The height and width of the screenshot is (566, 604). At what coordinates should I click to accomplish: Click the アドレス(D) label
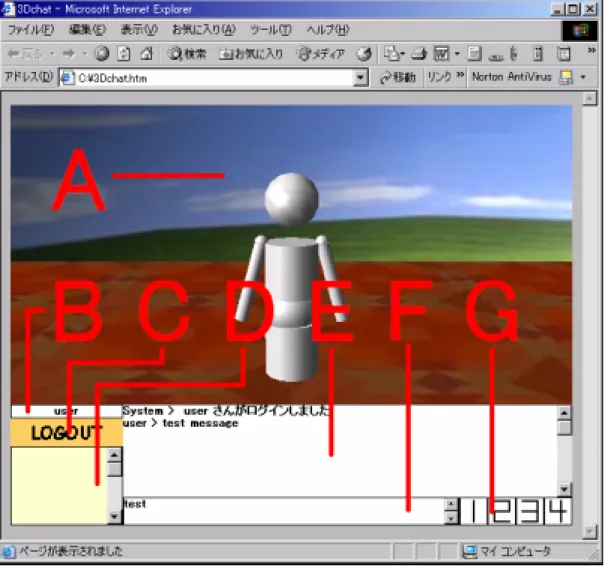[x=29, y=77]
